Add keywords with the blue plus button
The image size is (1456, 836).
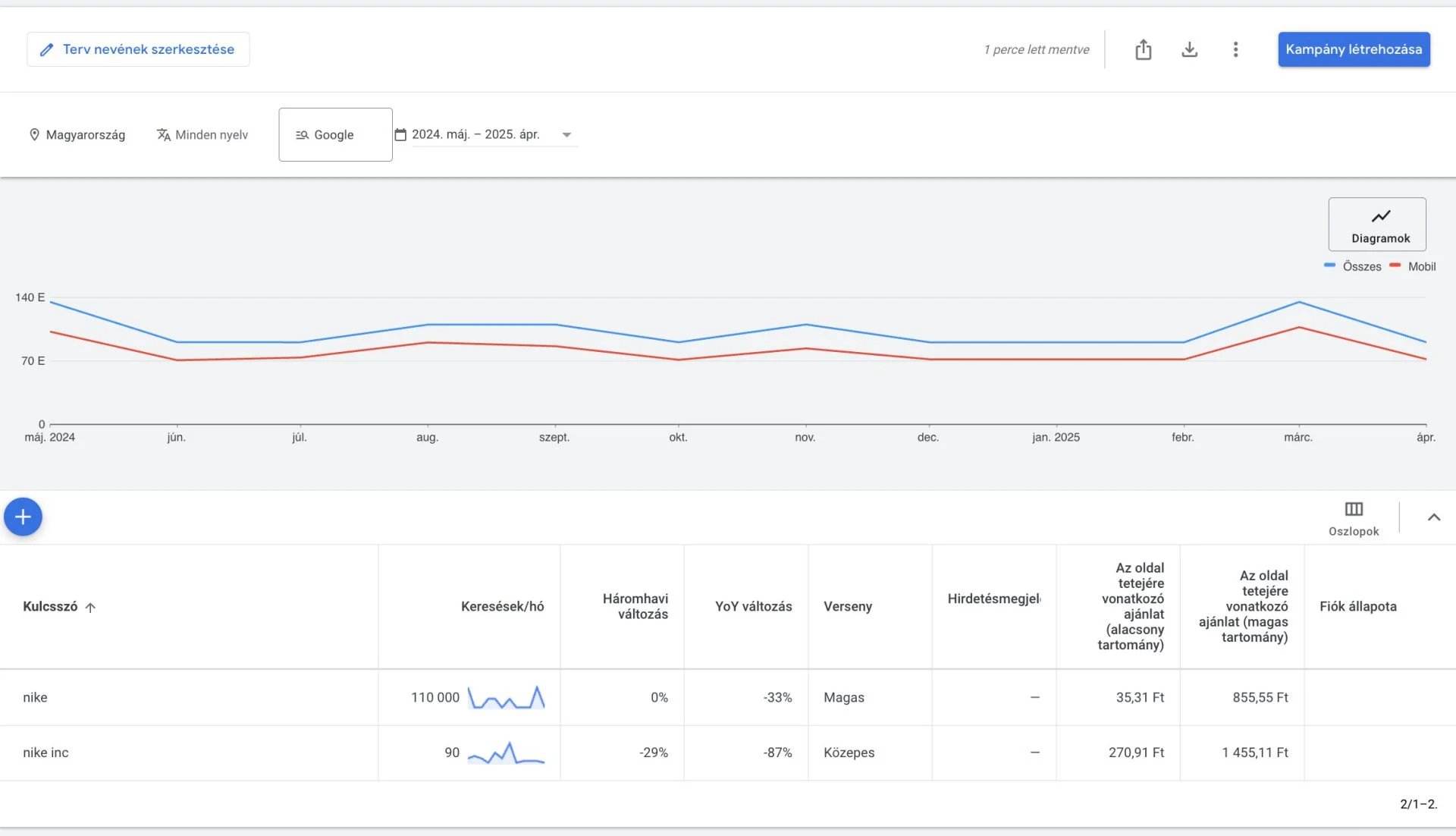click(23, 517)
